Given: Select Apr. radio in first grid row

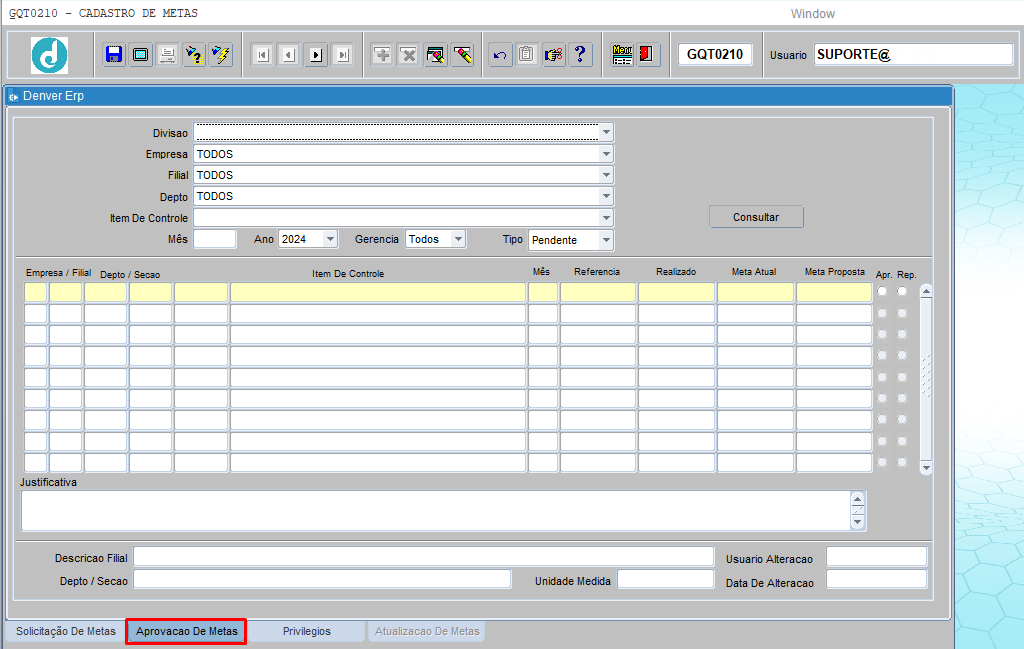Looking at the screenshot, I should tap(882, 291).
